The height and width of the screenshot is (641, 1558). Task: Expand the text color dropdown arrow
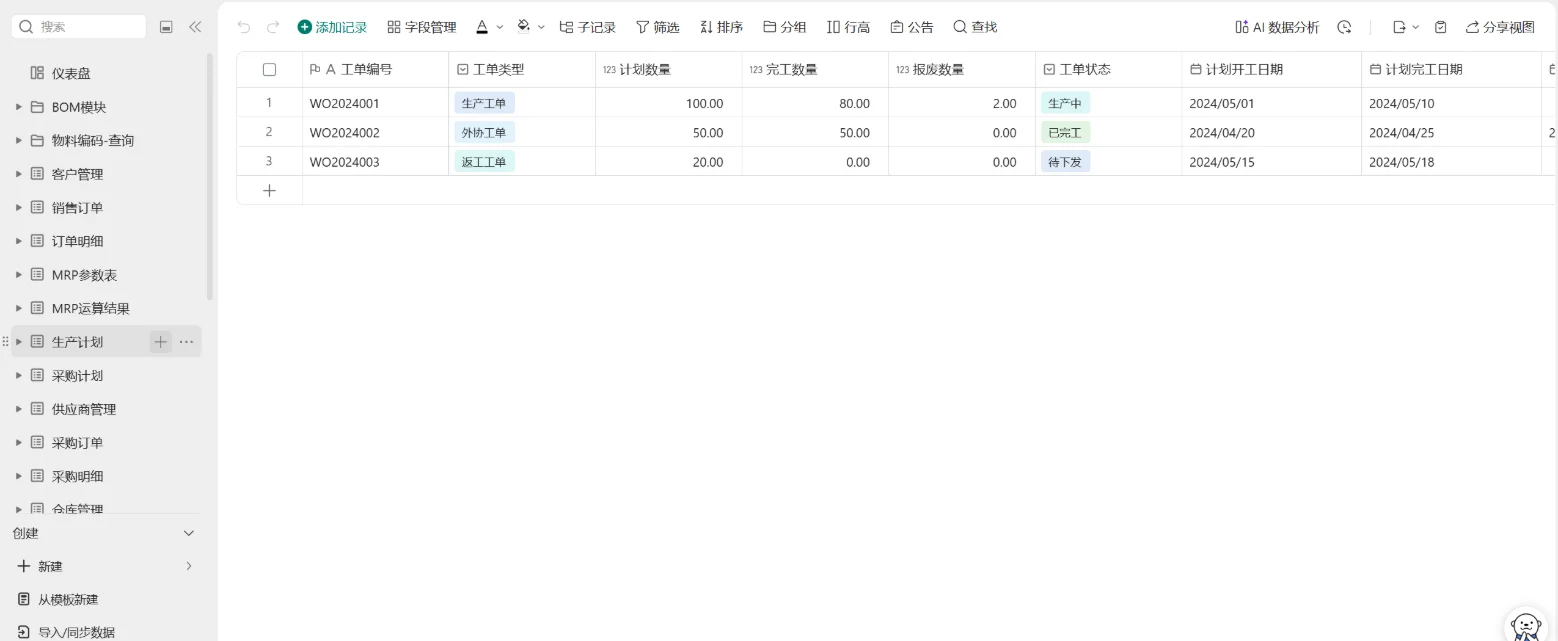coord(499,27)
